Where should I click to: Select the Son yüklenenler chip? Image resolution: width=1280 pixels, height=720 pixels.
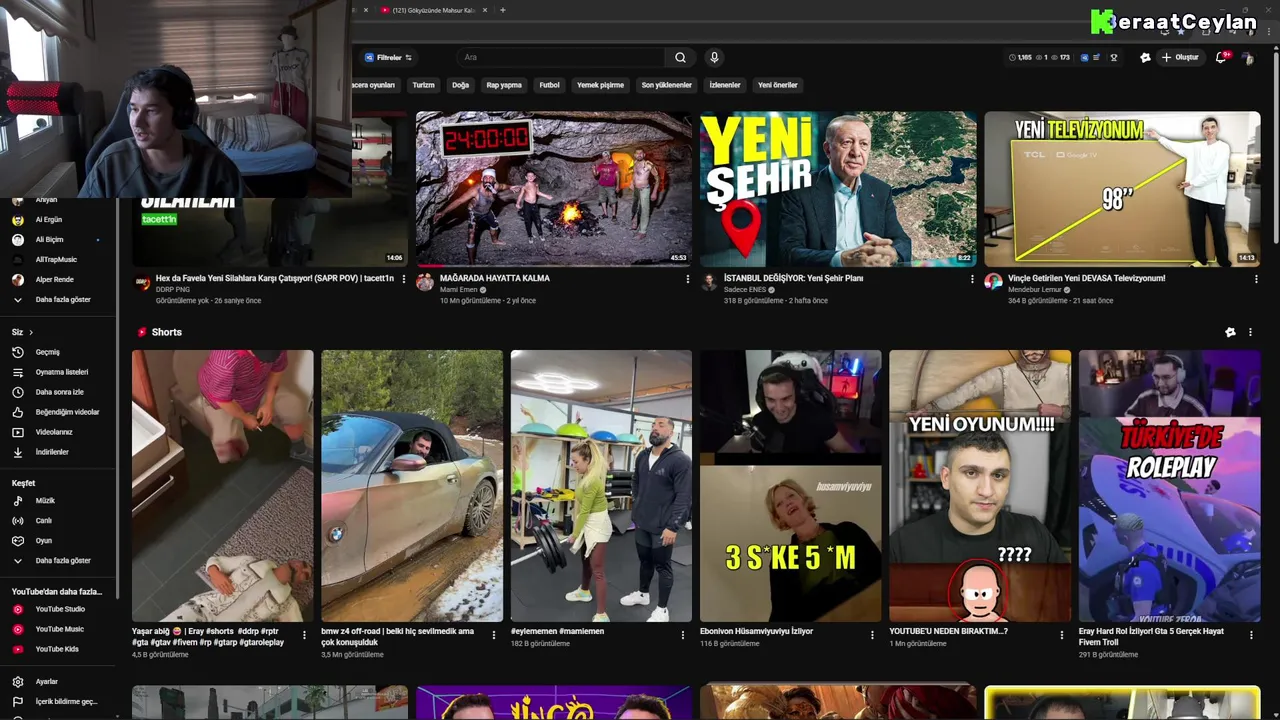[666, 85]
